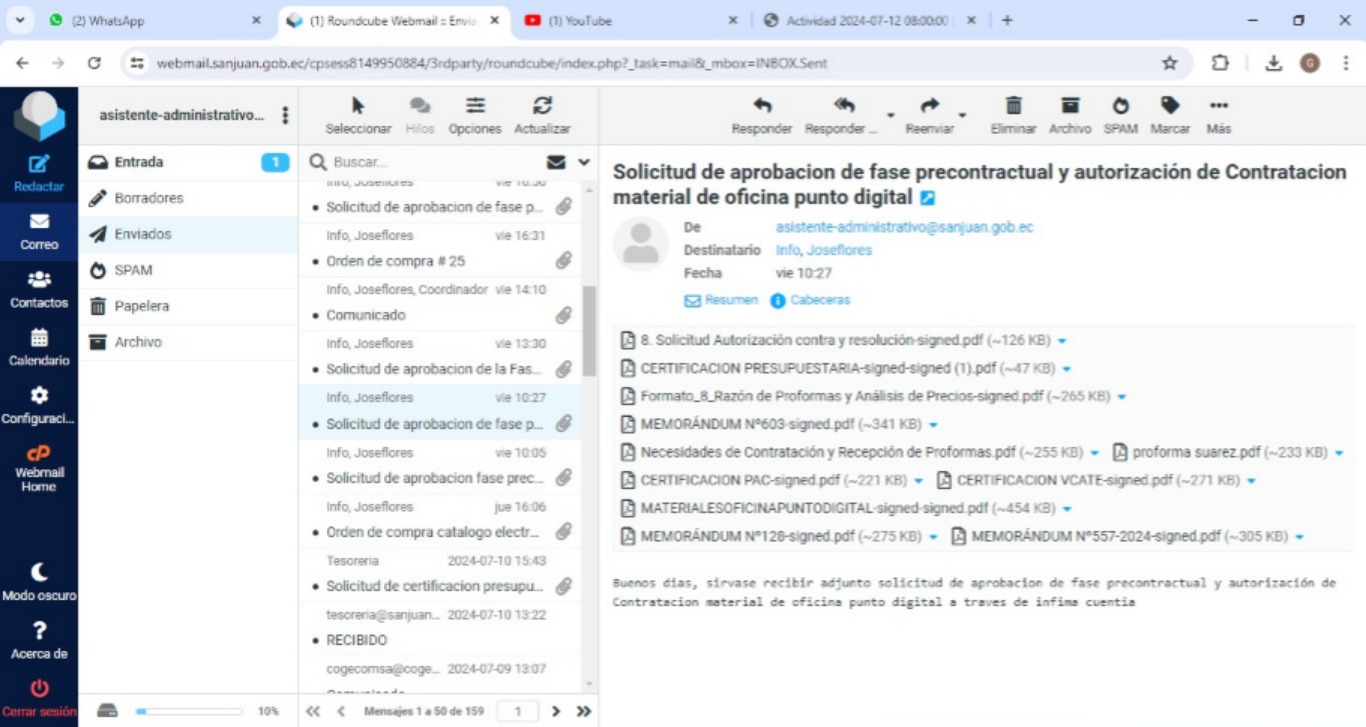Click the Buscar search field
The height and width of the screenshot is (727, 1366).
coord(430,162)
